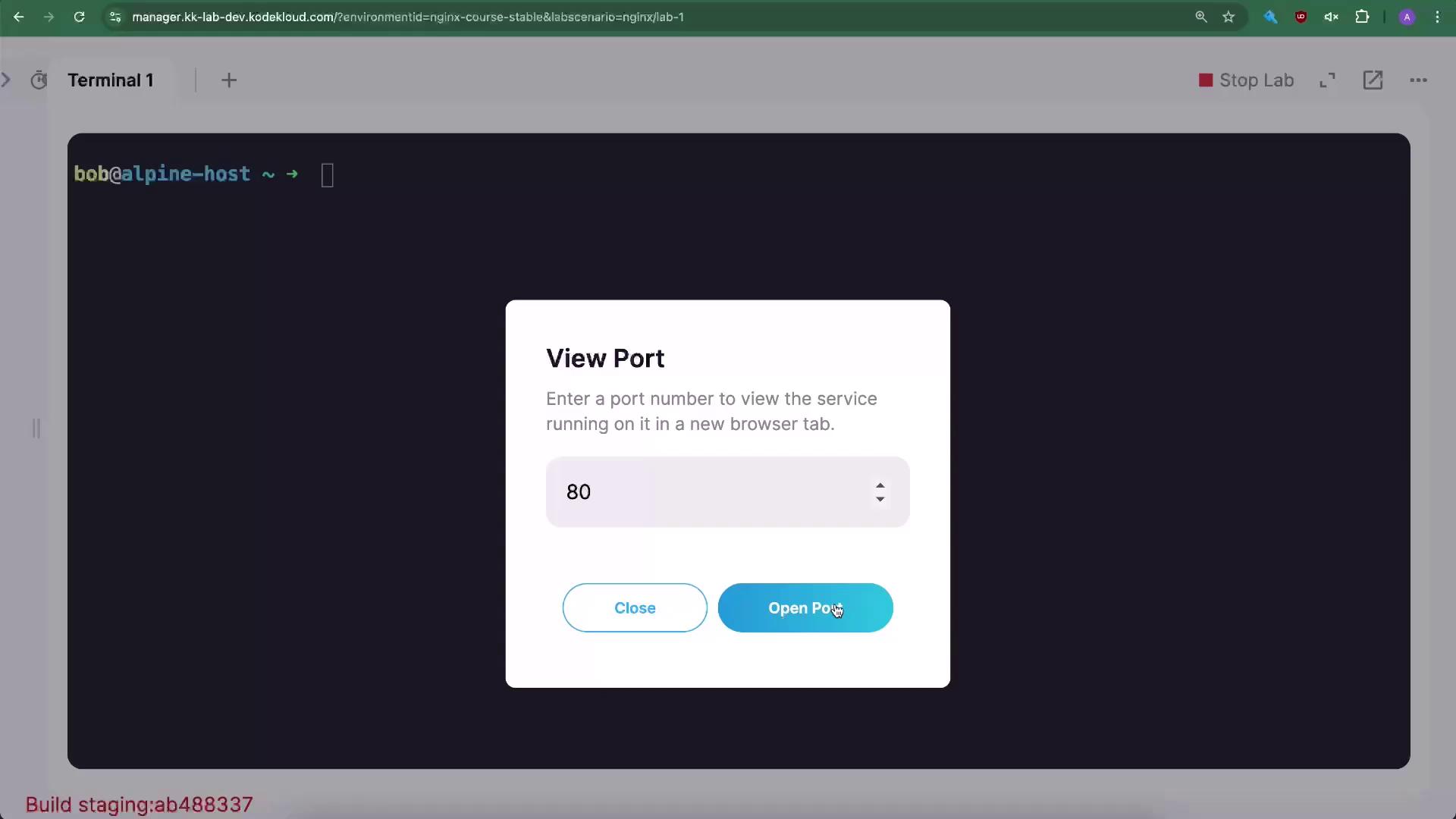The width and height of the screenshot is (1456, 819).
Task: Add a new terminal with plus icon
Action: tap(229, 80)
